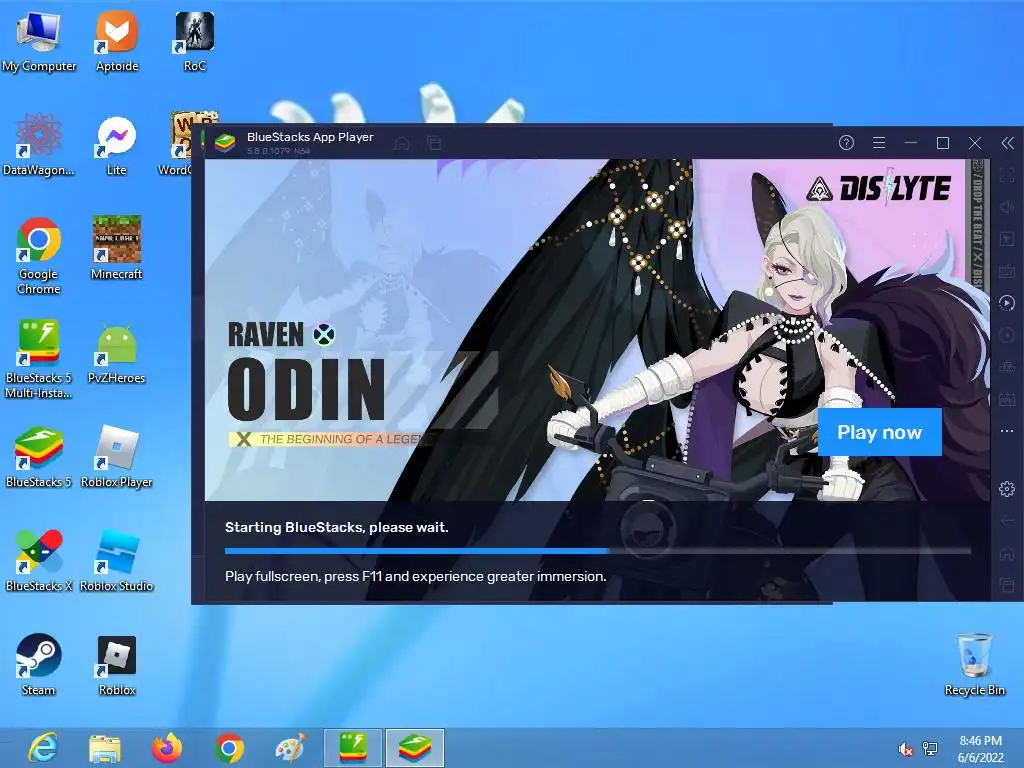Click the Android back arrow in sidebar

(1007, 520)
